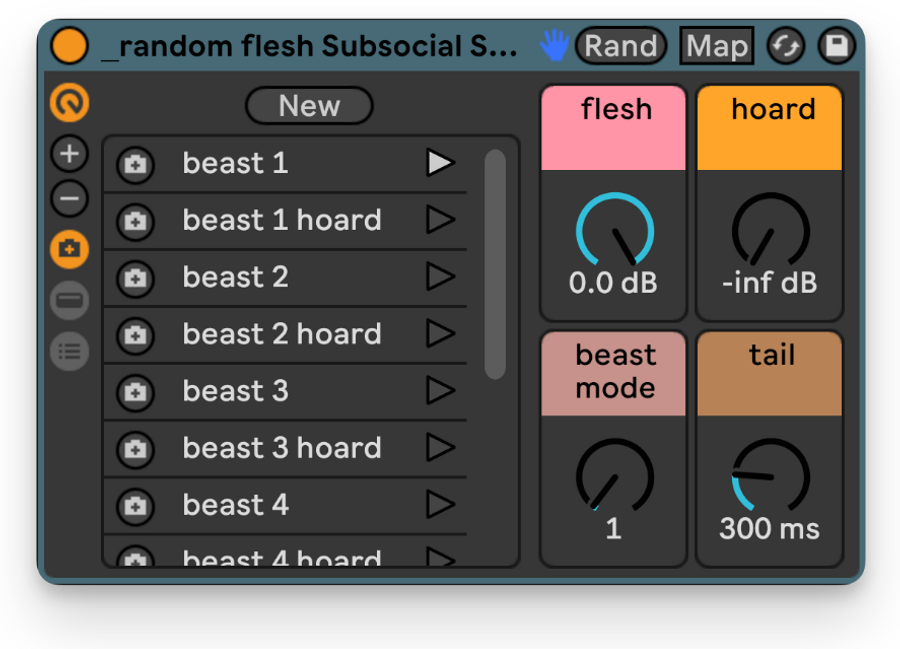This screenshot has height=649, width=900.
Task: Select the 'beast 2' variation name
Action: tap(235, 277)
